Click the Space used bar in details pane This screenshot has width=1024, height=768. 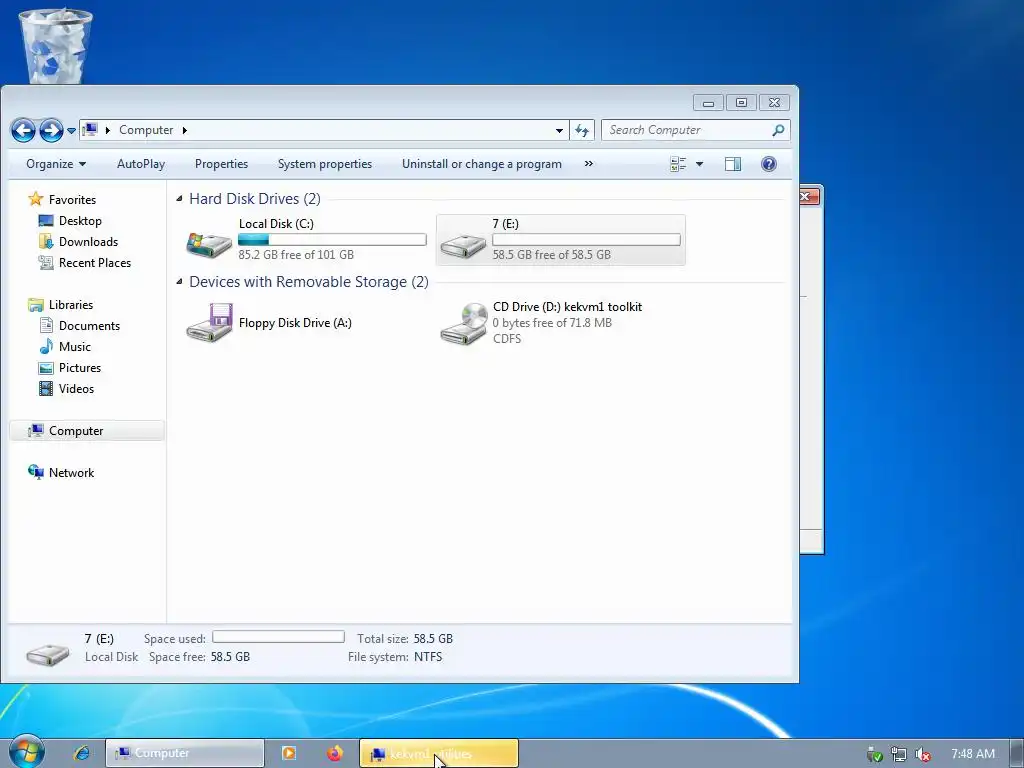click(x=278, y=637)
